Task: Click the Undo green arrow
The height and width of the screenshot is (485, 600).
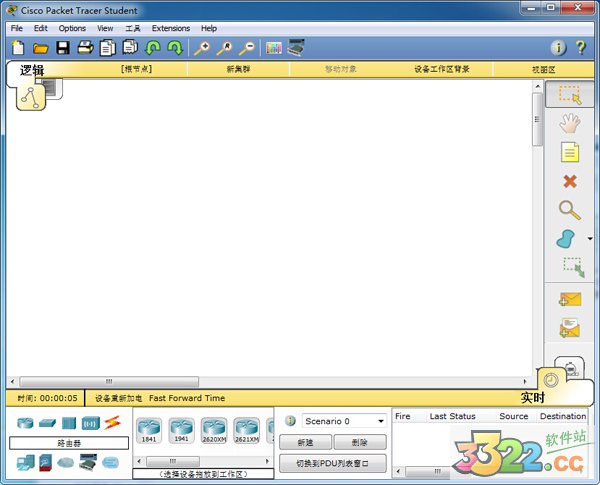Action: pyautogui.click(x=153, y=48)
